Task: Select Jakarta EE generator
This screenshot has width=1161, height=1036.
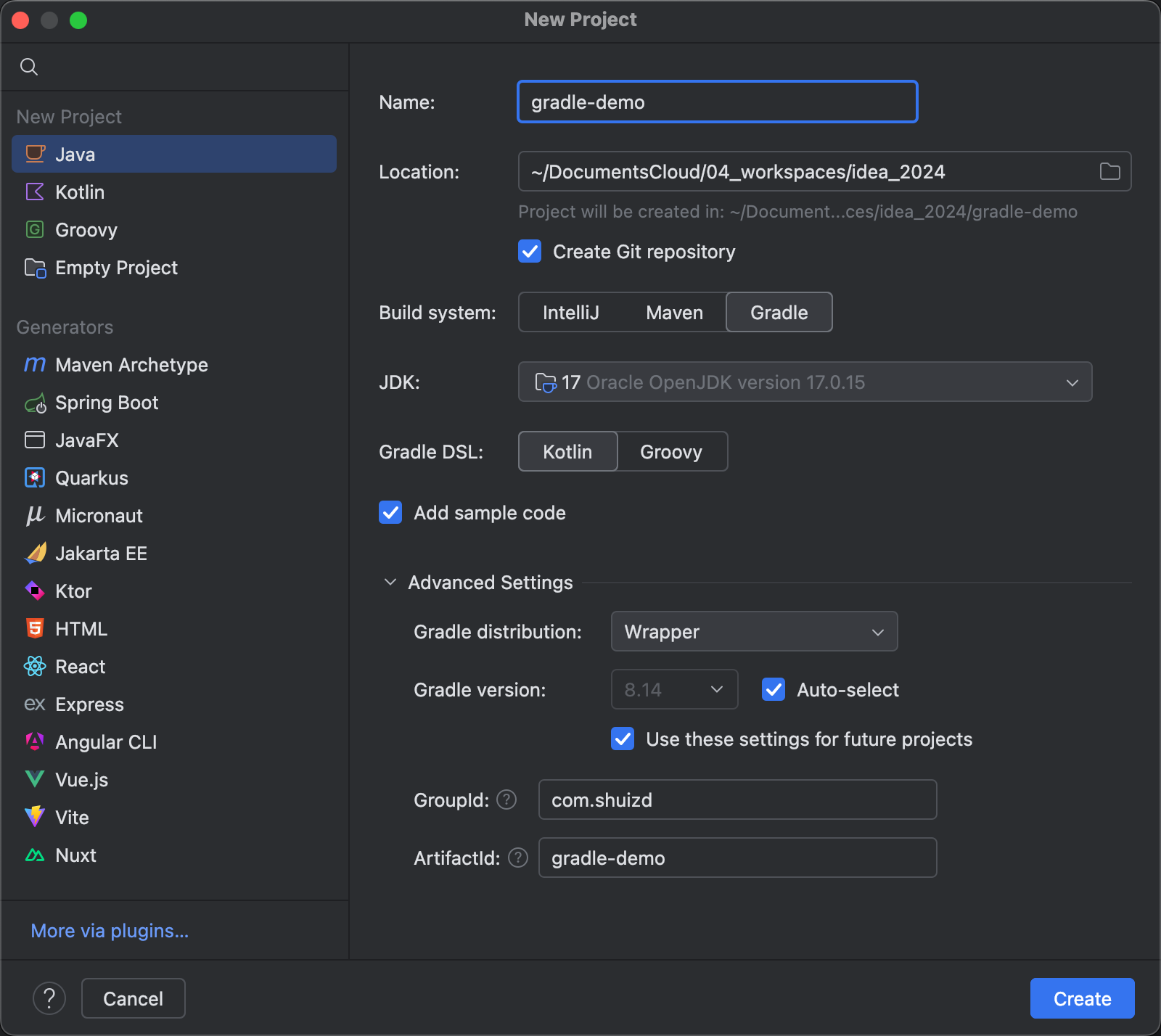Action: (x=174, y=553)
